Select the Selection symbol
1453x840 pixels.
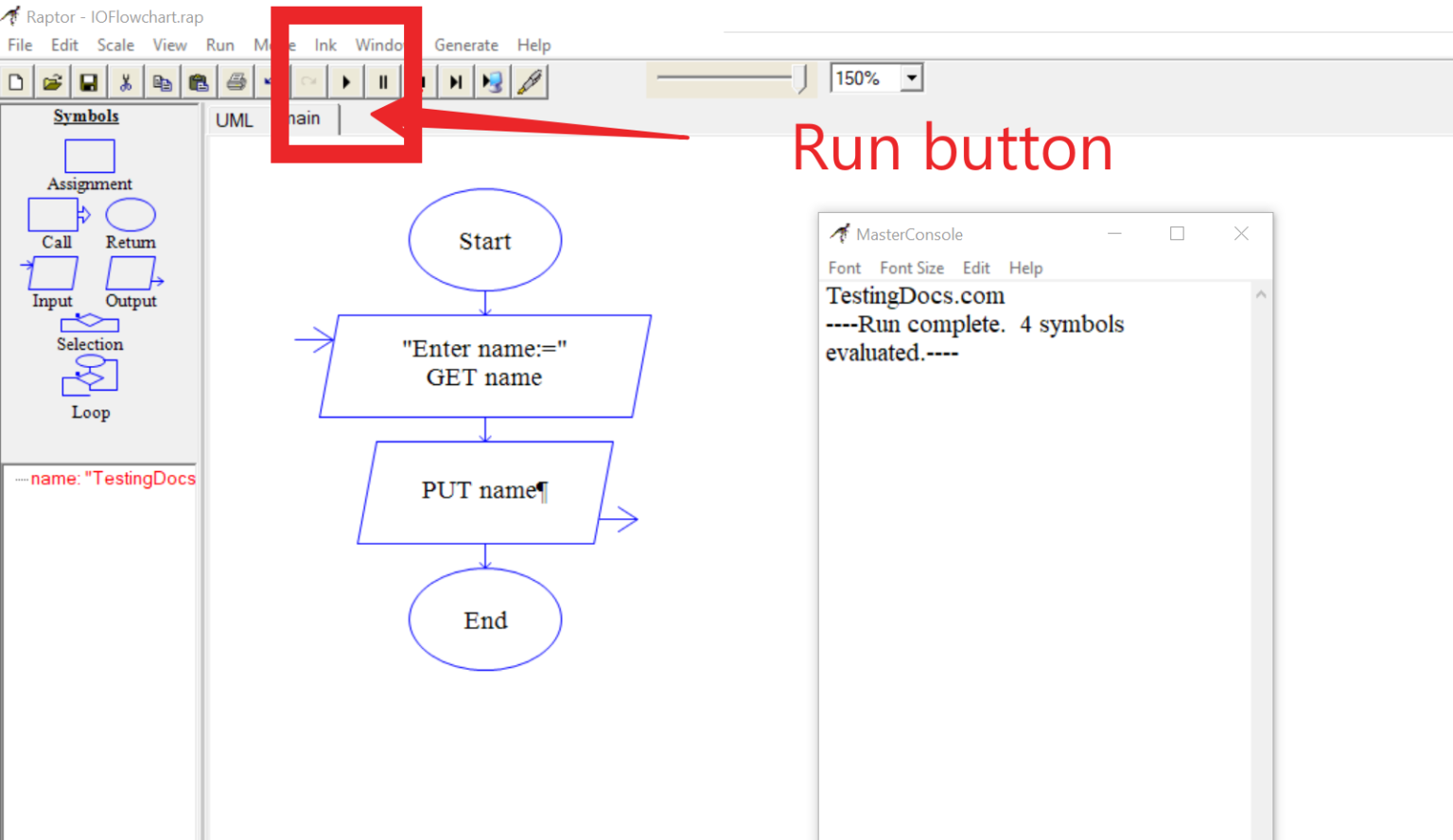click(90, 323)
